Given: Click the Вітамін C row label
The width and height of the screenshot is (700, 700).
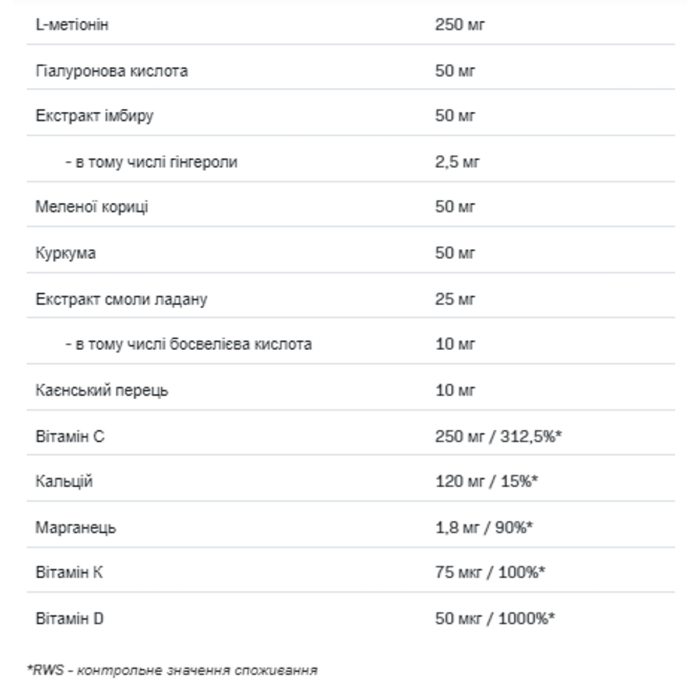Looking at the screenshot, I should pos(70,436).
